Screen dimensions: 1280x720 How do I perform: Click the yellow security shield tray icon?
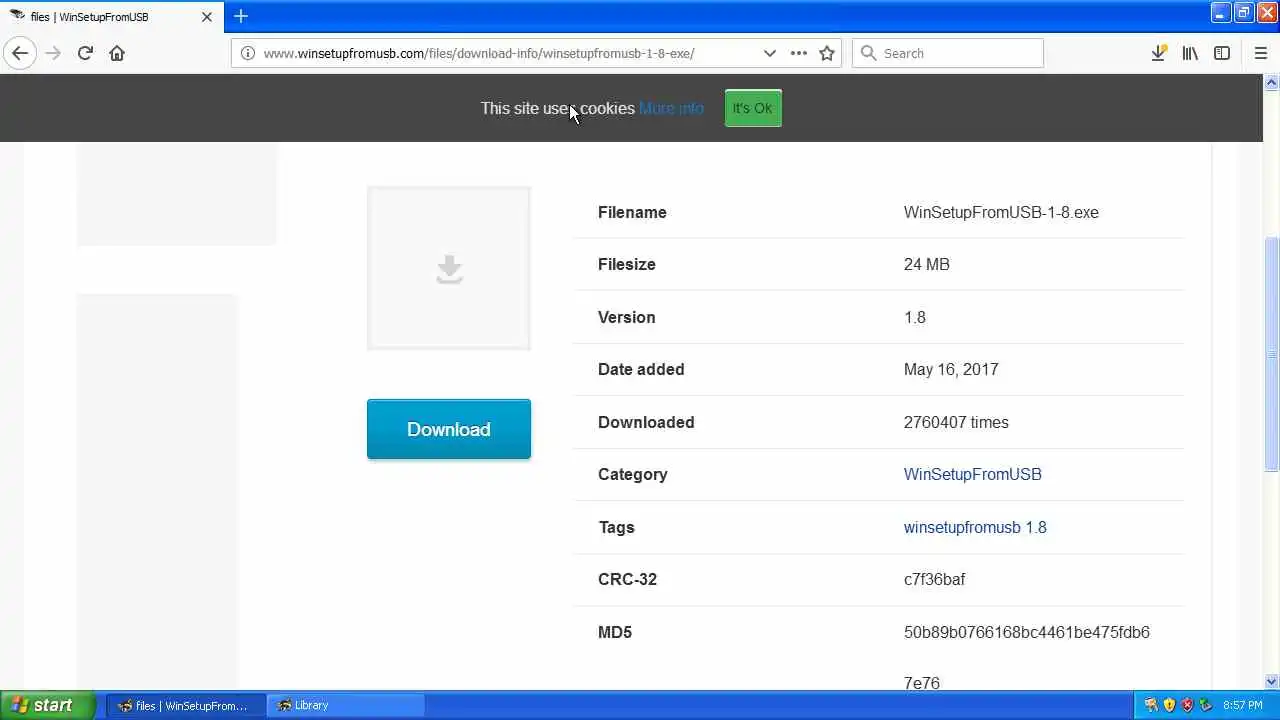coord(1169,705)
